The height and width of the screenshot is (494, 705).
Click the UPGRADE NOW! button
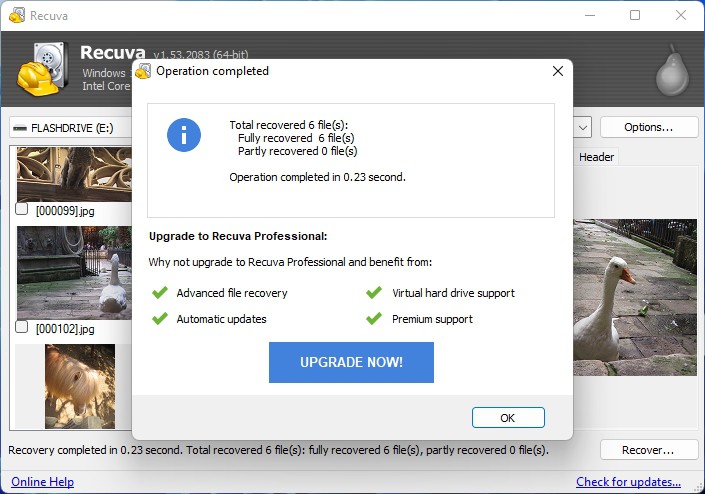click(x=351, y=362)
